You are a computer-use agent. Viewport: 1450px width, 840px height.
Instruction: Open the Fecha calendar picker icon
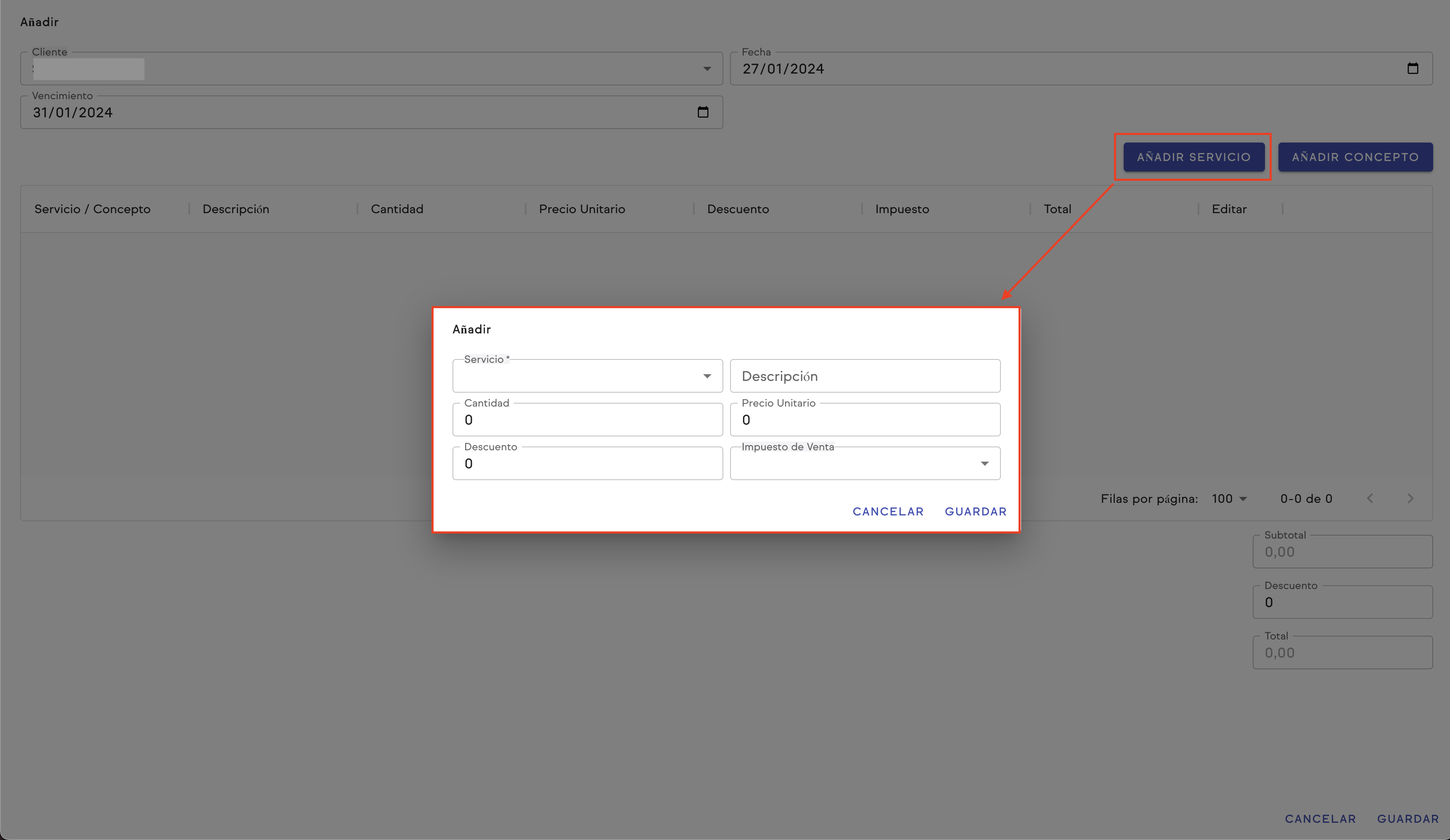(1413, 69)
